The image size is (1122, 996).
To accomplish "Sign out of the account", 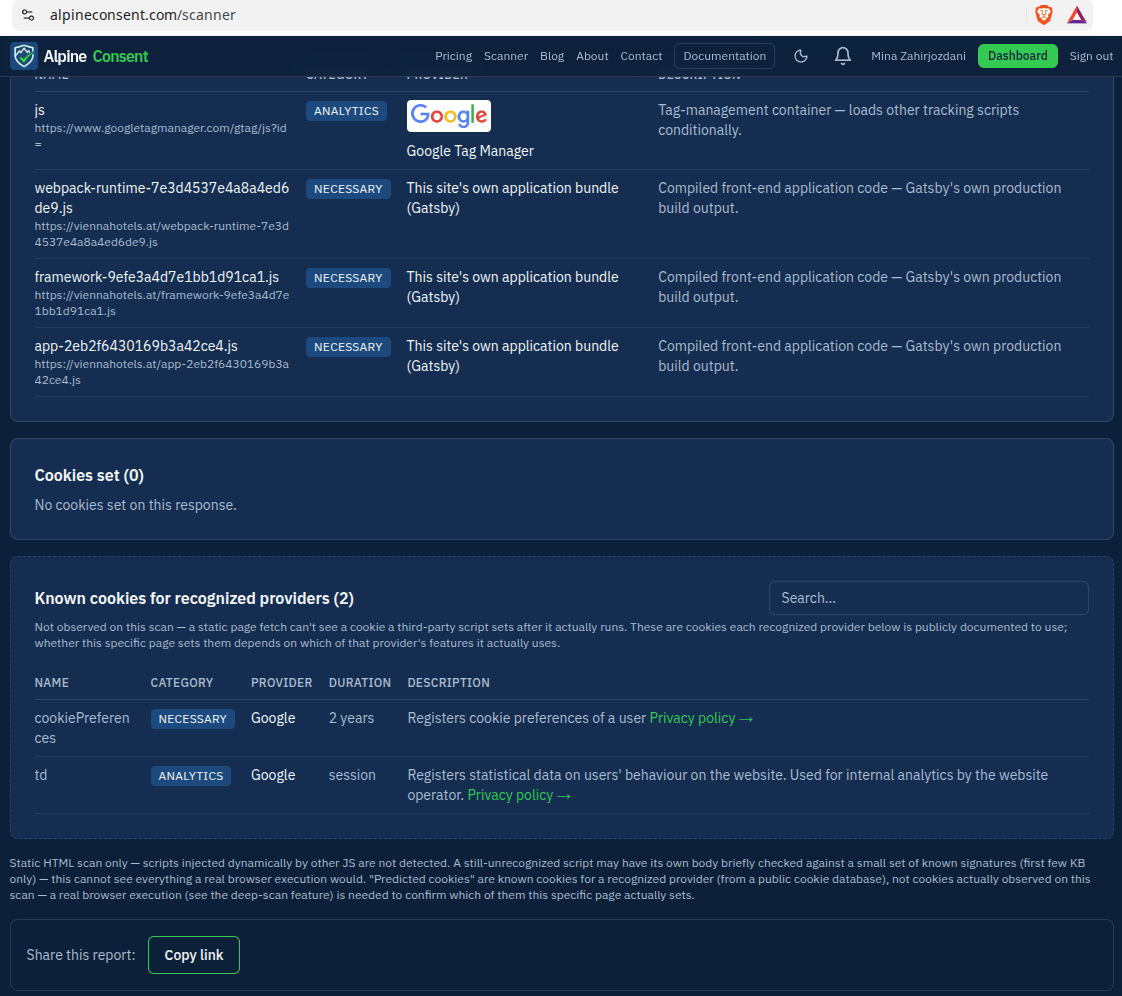I will pos(1091,56).
